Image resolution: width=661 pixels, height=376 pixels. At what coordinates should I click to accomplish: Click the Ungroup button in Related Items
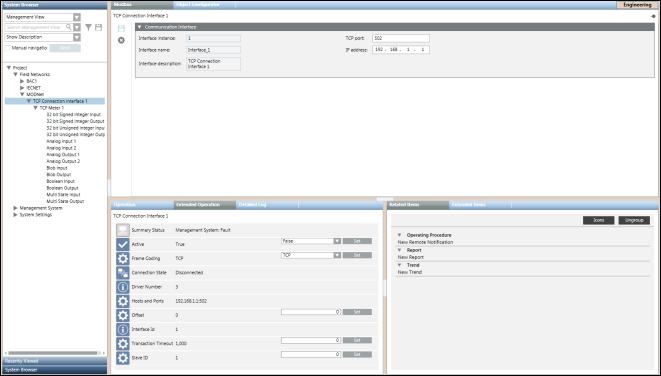click(634, 220)
